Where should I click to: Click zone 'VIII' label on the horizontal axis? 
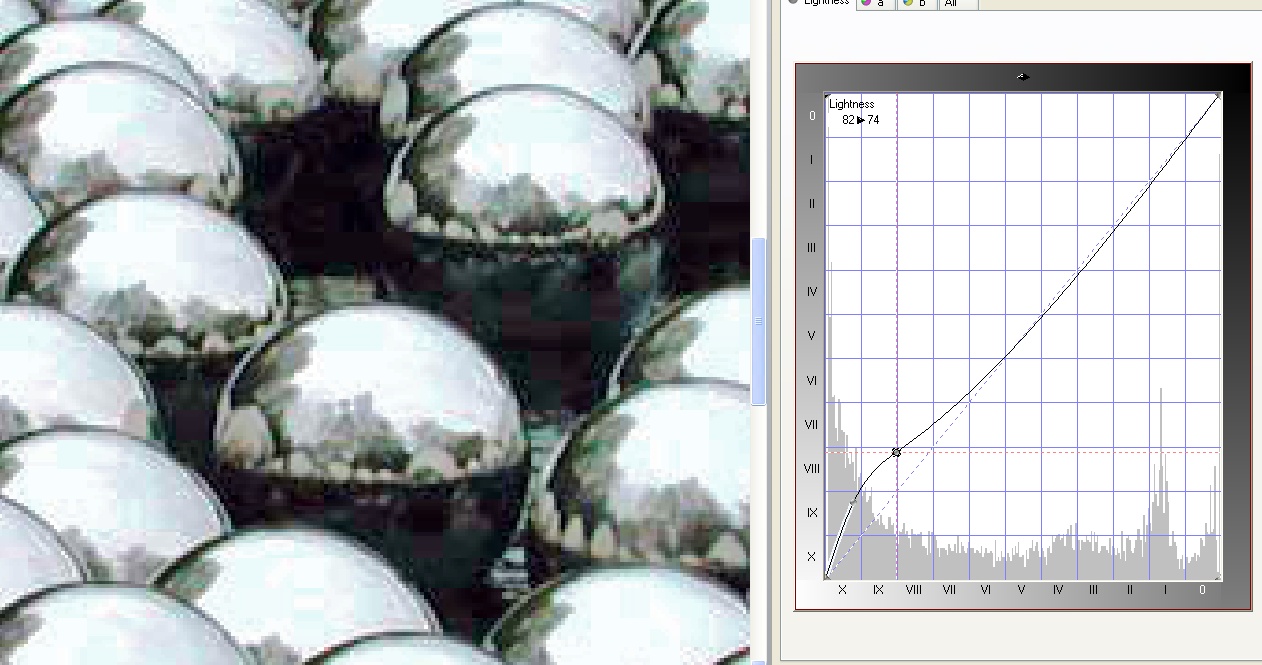click(x=913, y=590)
